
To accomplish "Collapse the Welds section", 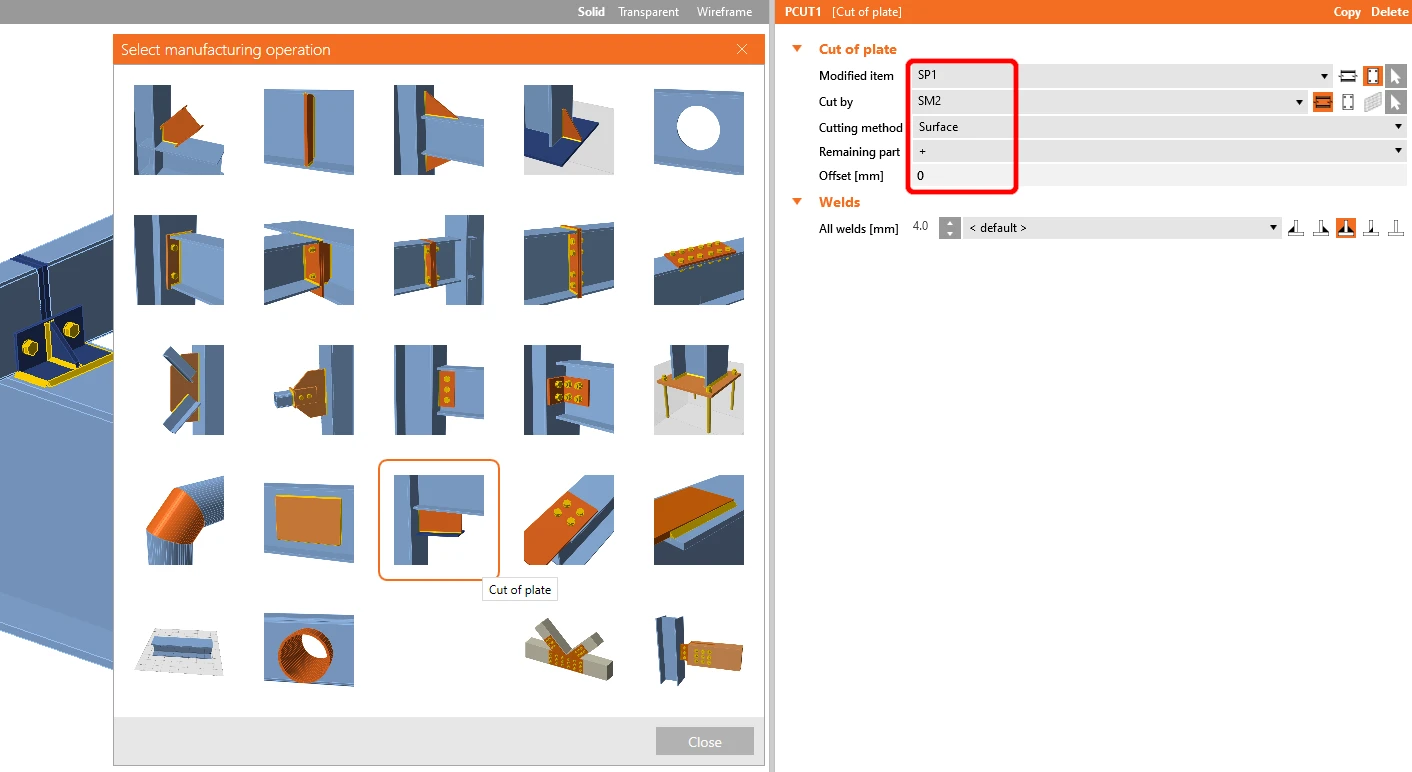I will [x=797, y=202].
